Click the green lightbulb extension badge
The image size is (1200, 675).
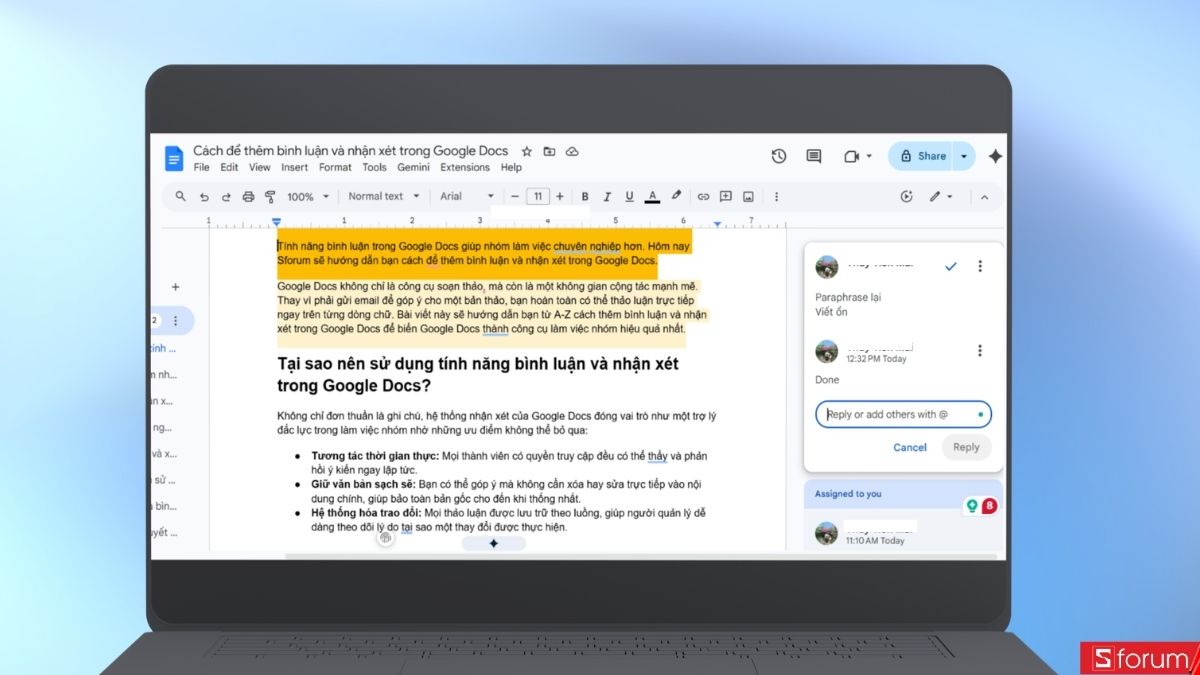[x=971, y=506]
